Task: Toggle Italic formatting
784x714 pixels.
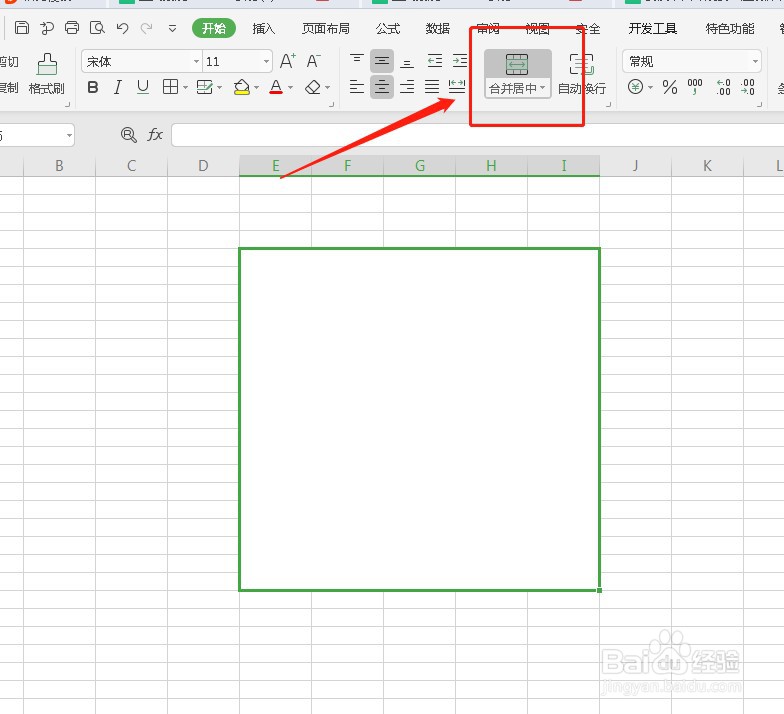Action: point(118,87)
